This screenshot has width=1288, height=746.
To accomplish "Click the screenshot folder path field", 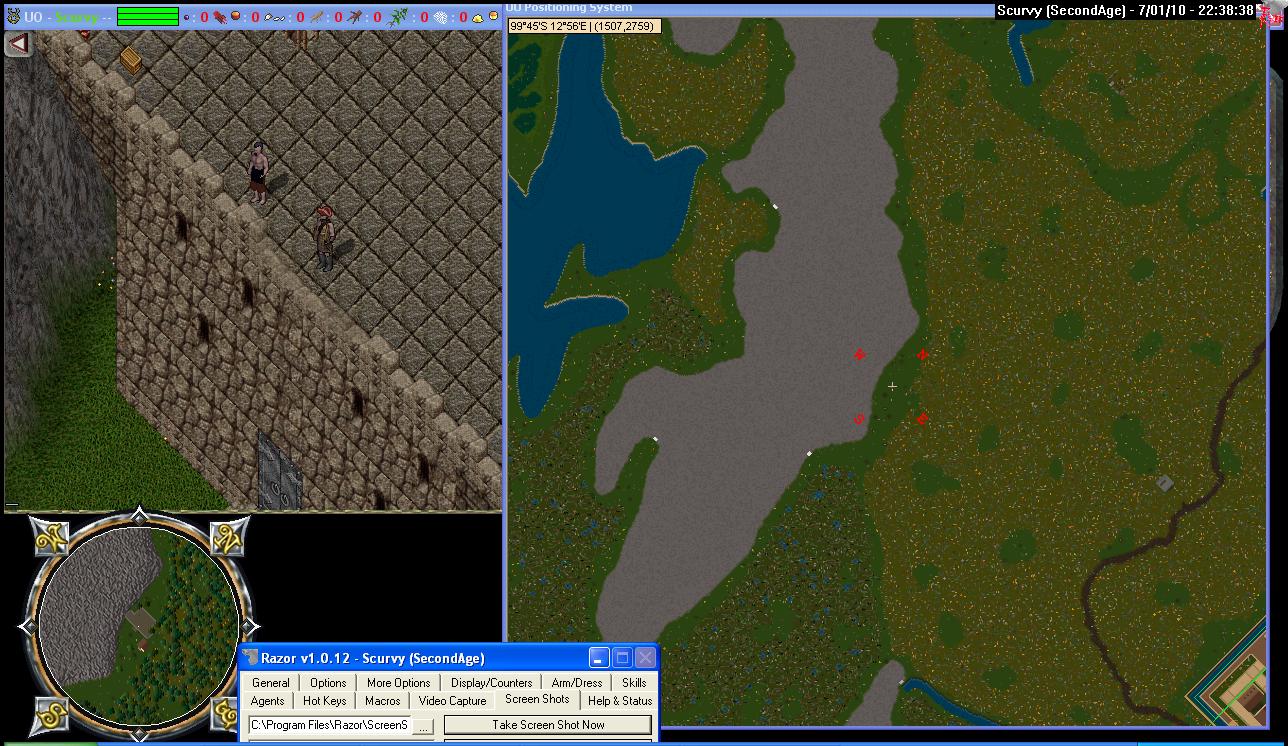I will click(x=329, y=726).
